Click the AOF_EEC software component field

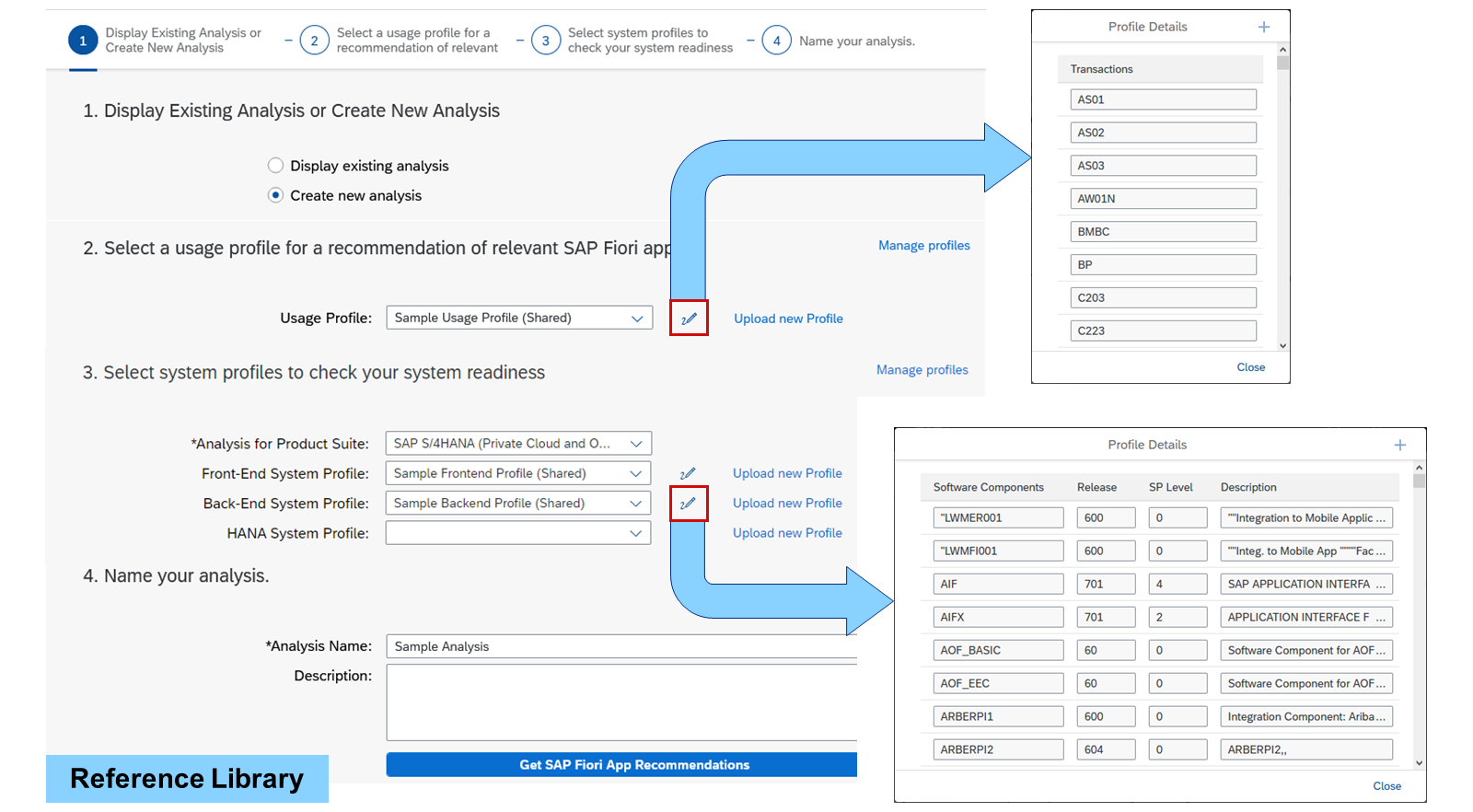(999, 683)
